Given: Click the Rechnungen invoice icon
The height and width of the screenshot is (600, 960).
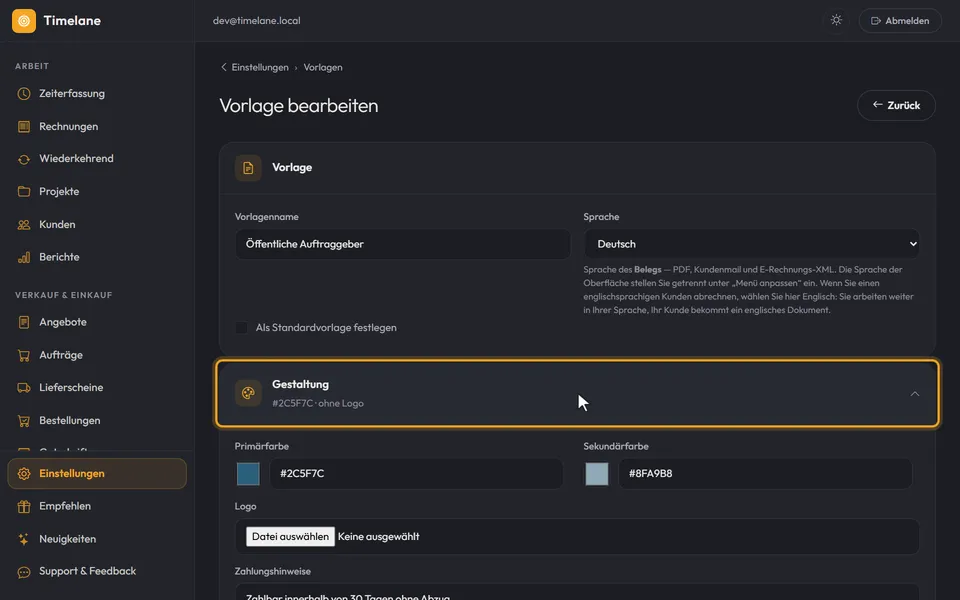Looking at the screenshot, I should [24, 127].
